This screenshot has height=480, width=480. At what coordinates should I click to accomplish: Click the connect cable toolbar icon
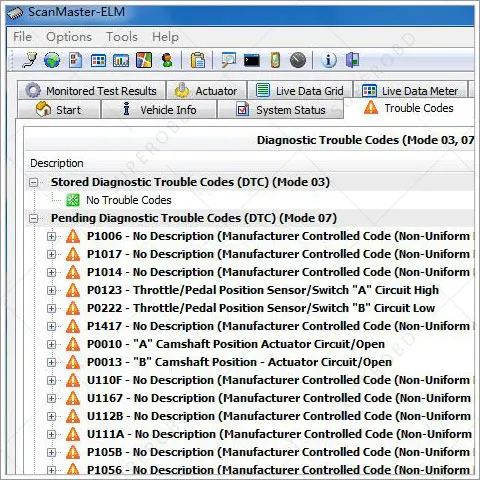30,60
